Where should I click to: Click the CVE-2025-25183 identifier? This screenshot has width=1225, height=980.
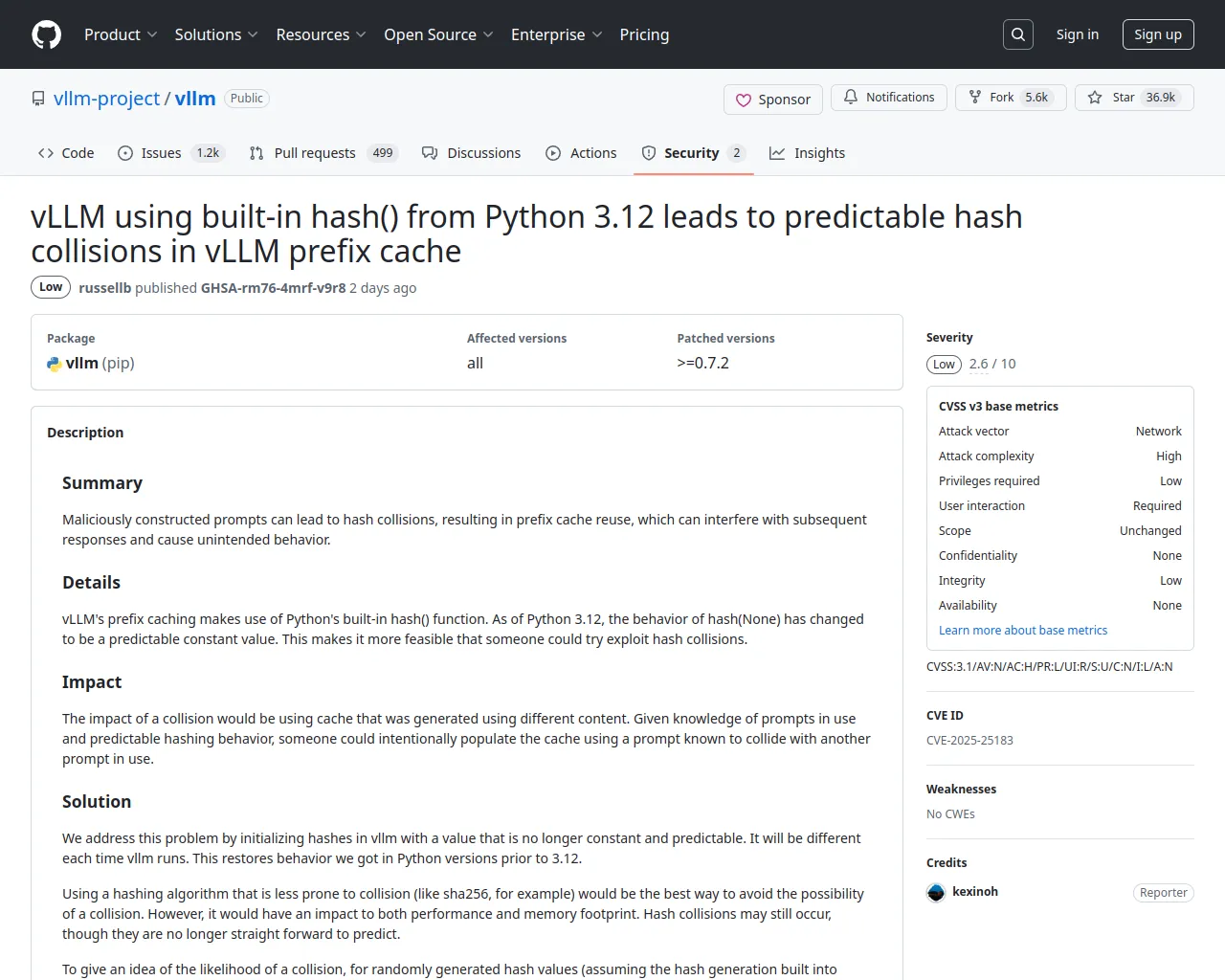click(x=969, y=741)
